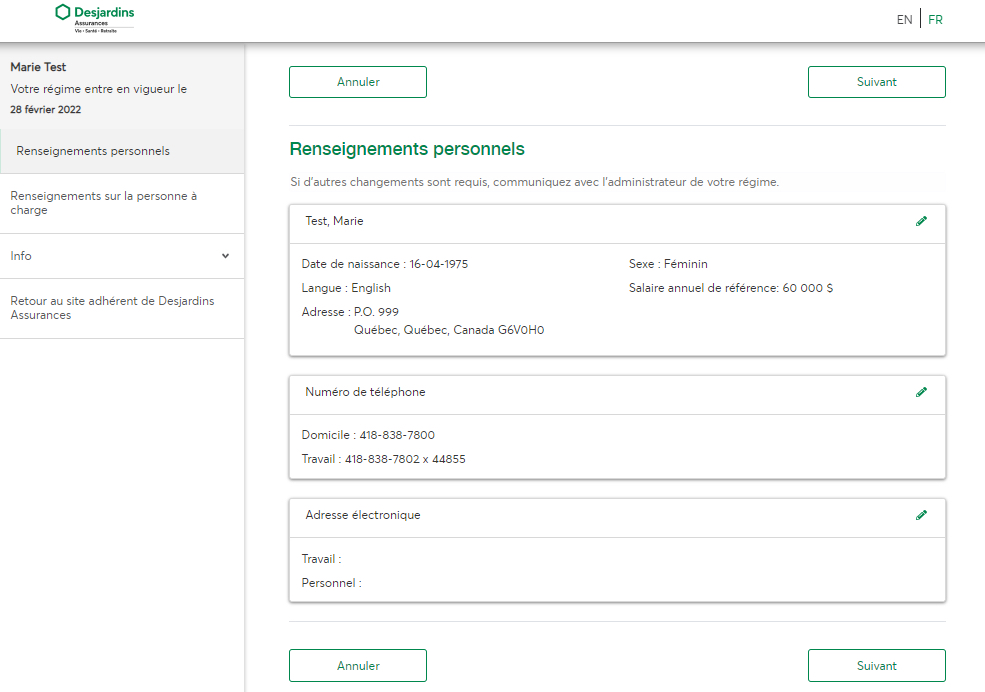Image resolution: width=985 pixels, height=692 pixels.
Task: Click the Salaire annuel de référence value
Action: (808, 288)
